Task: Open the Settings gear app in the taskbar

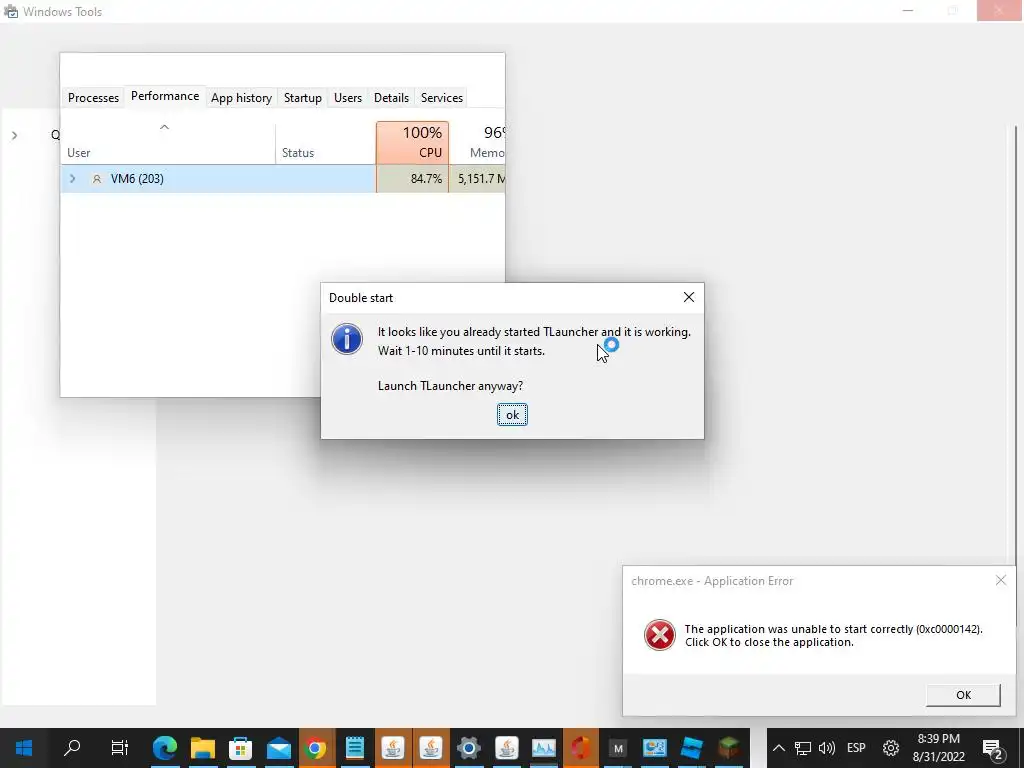Action: coord(469,748)
